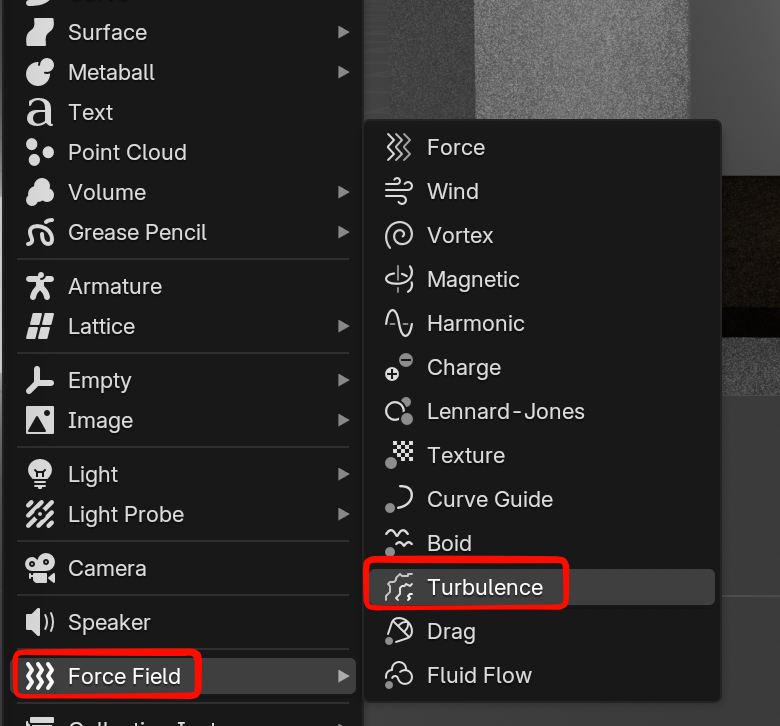Click the Lennard-Jones icon
Image resolution: width=780 pixels, height=726 pixels.
(399, 412)
